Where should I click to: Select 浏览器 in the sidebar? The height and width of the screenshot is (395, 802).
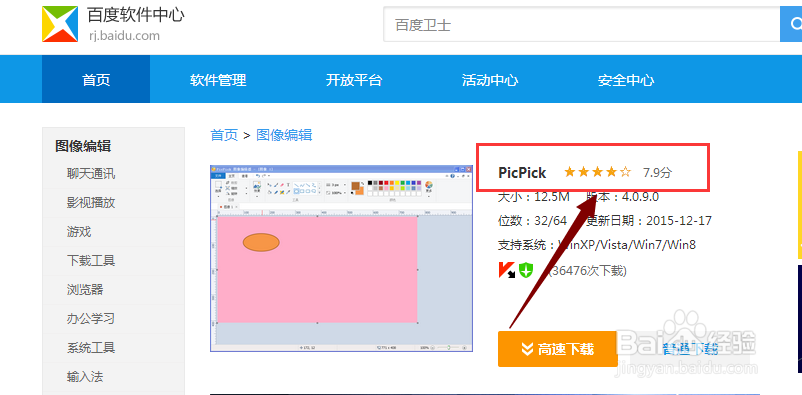point(85,290)
